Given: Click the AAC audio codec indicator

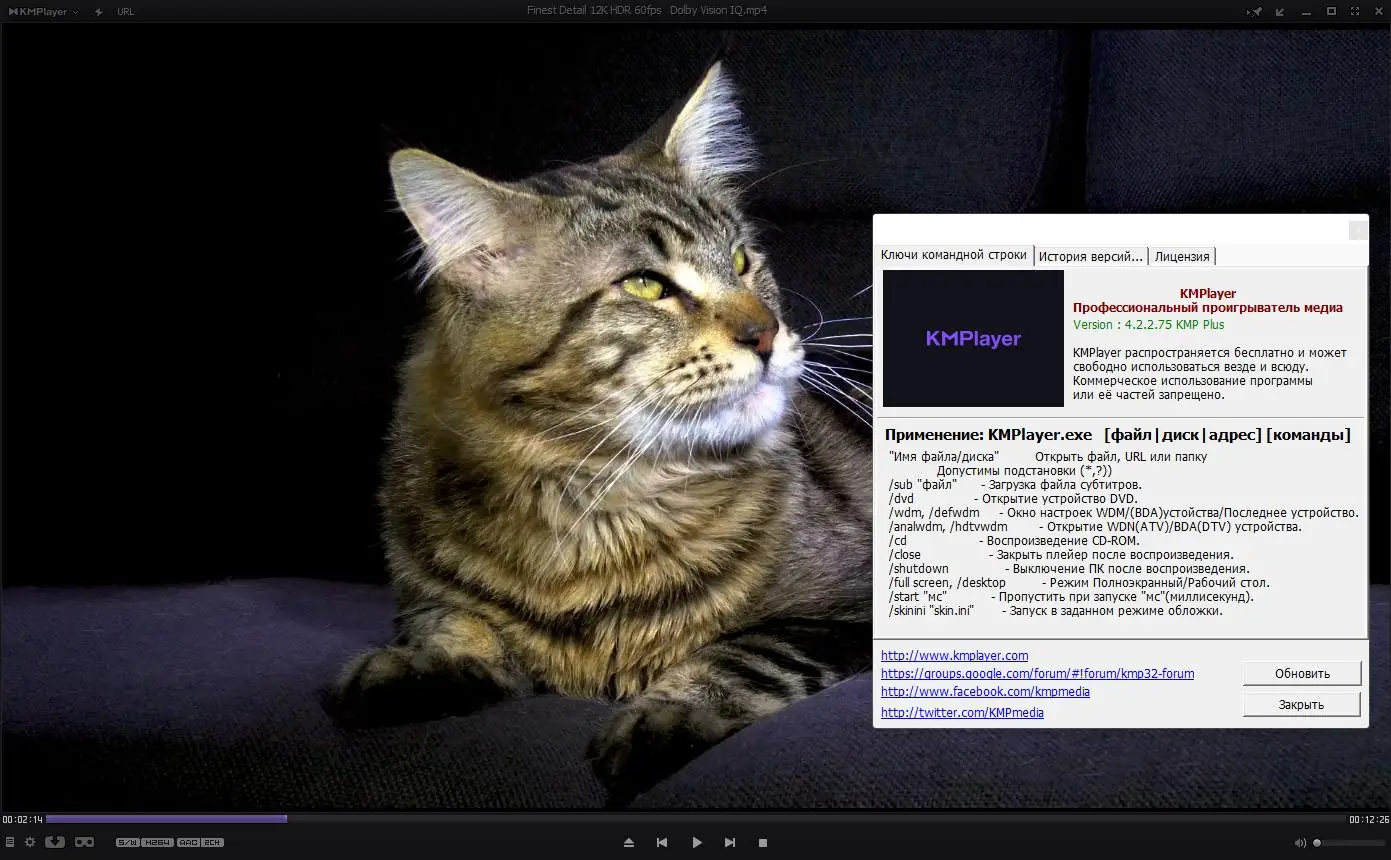Looking at the screenshot, I should click(x=188, y=842).
